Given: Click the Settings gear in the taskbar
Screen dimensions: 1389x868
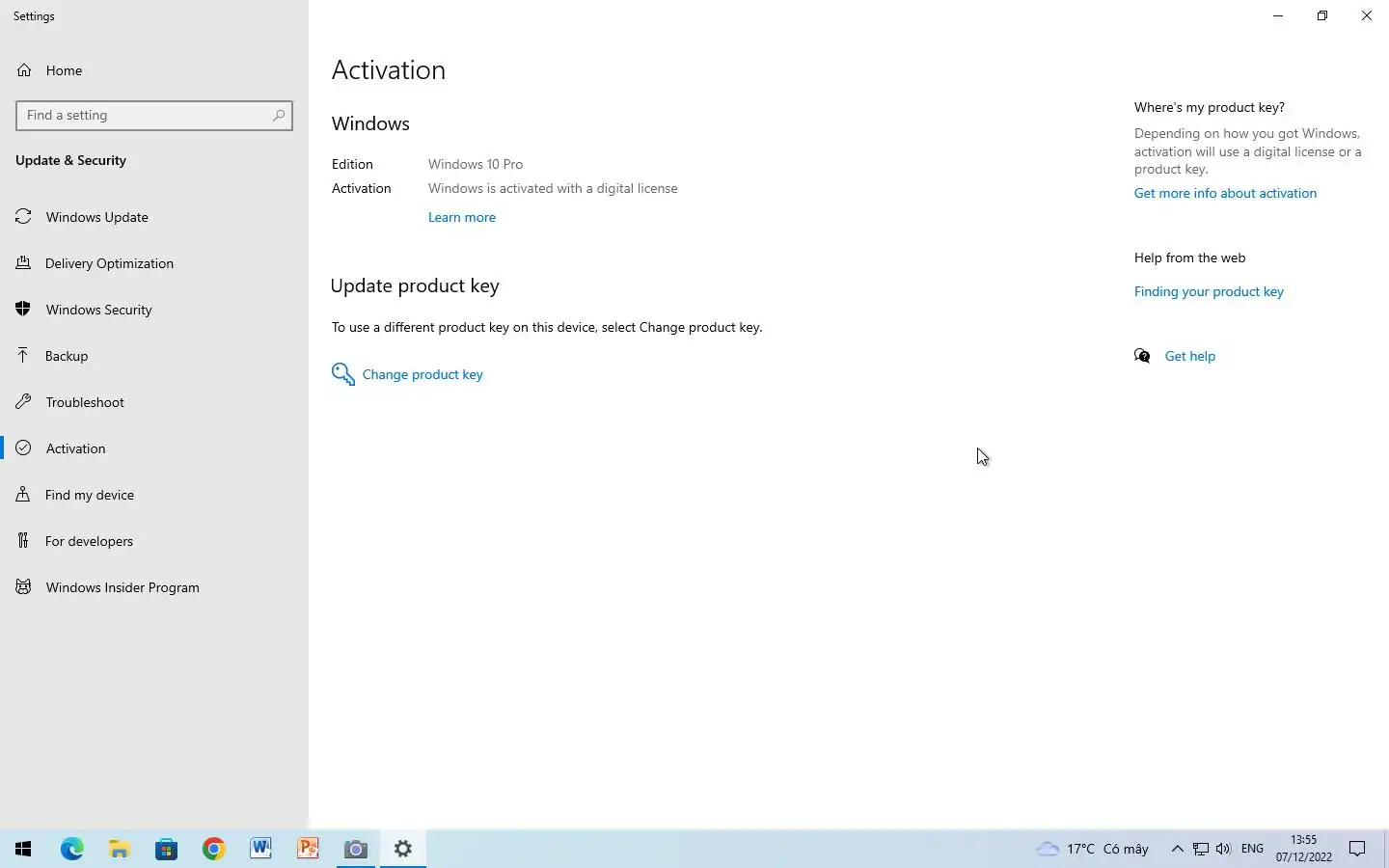Looking at the screenshot, I should click(403, 849).
